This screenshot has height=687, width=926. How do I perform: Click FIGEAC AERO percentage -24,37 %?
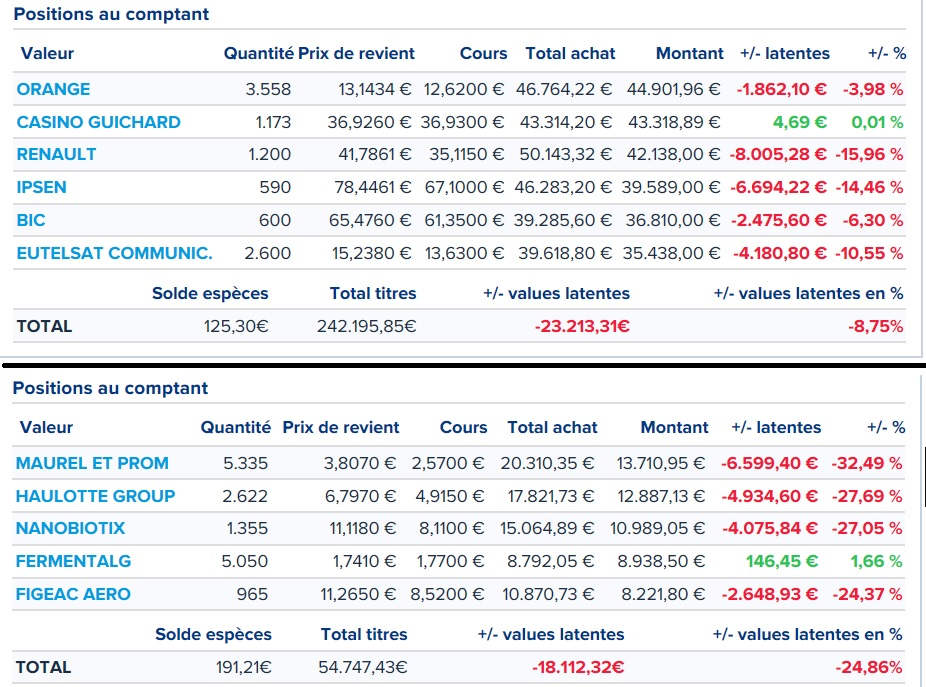pos(868,594)
